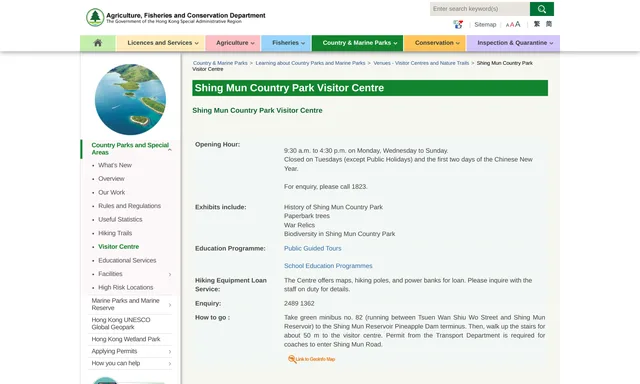Open Hong Kong Wetland Park
The width and height of the screenshot is (640, 384).
(x=126, y=339)
